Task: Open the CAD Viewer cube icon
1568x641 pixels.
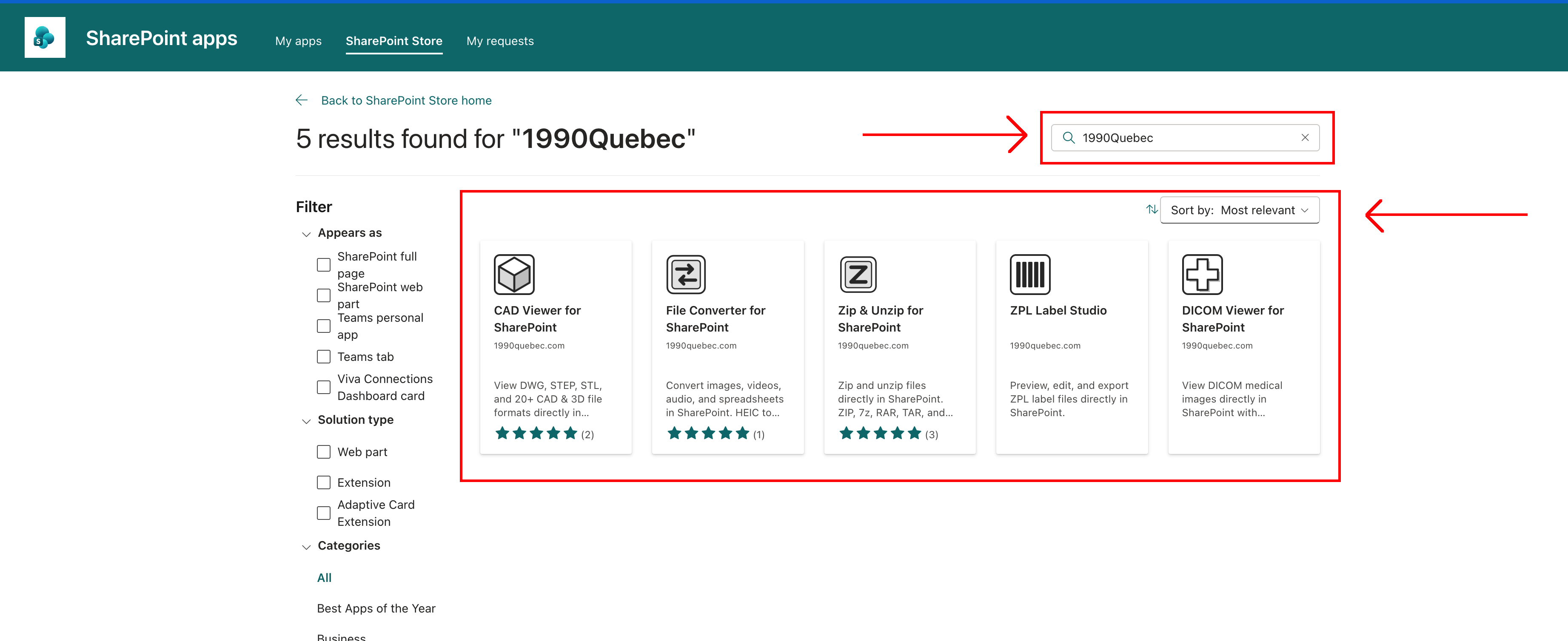Action: tap(514, 274)
